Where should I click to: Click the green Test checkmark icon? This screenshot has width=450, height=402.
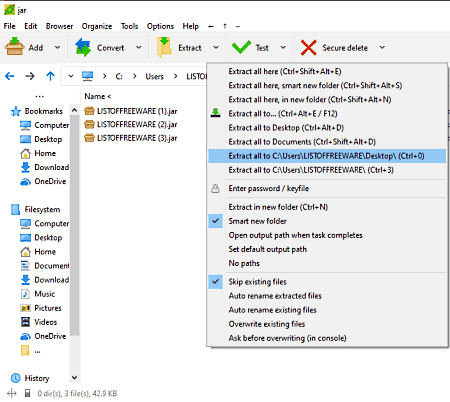pos(241,47)
